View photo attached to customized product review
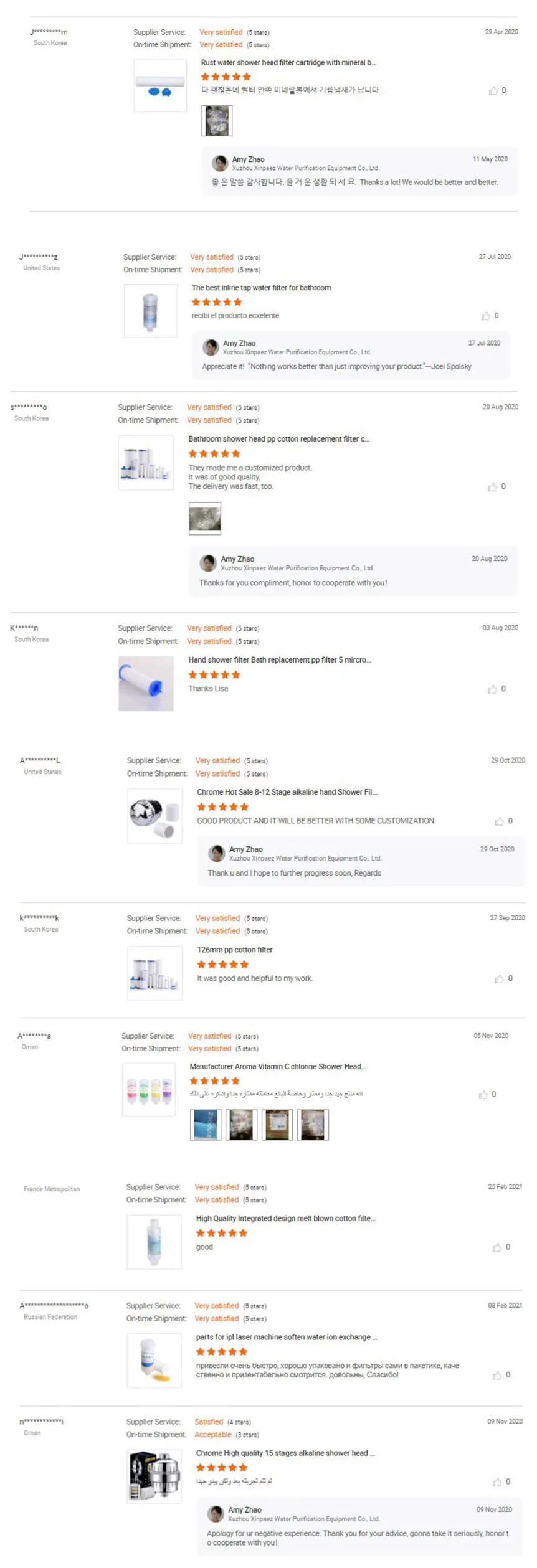The height and width of the screenshot is (1568, 537). 205,518
